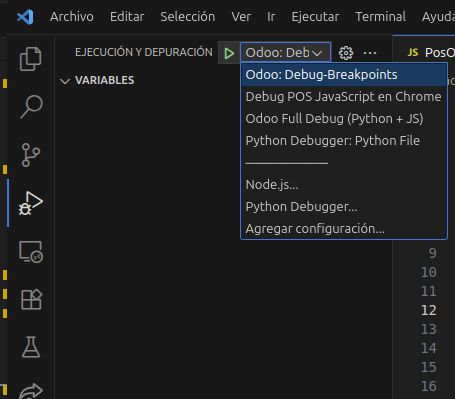Click the share arrow activity bar icon
This screenshot has width=455, height=399.
pos(31,391)
